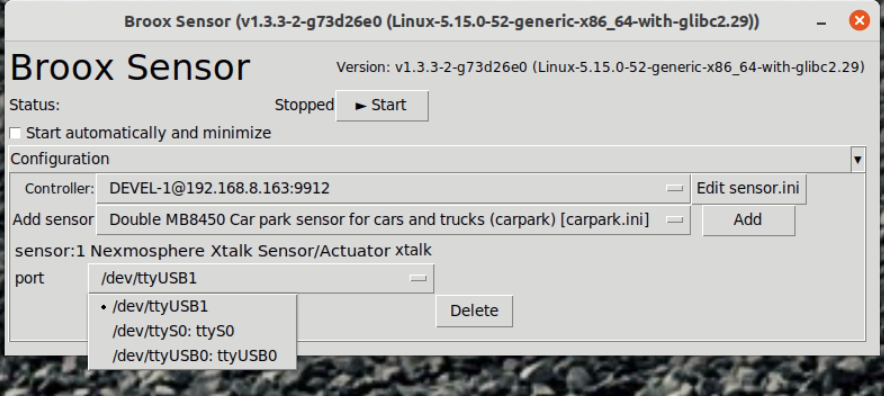884x396 pixels.
Task: Click the Start button
Action: [x=382, y=105]
